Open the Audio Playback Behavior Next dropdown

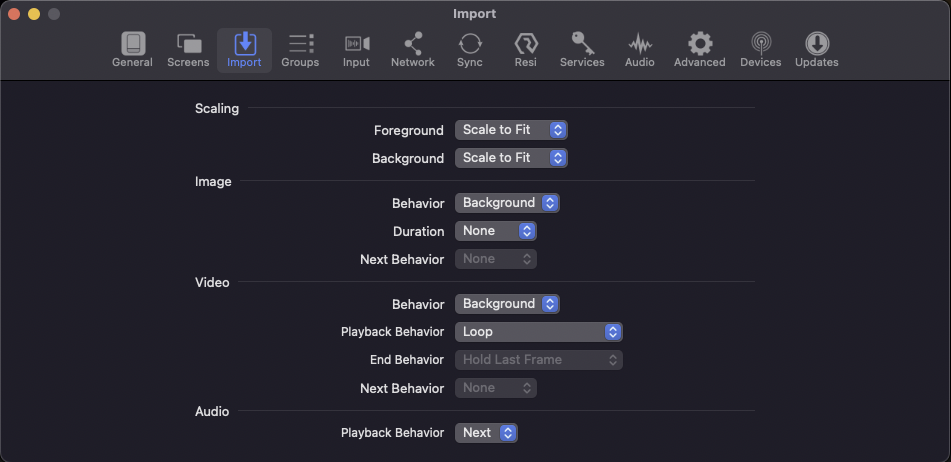pyautogui.click(x=486, y=432)
